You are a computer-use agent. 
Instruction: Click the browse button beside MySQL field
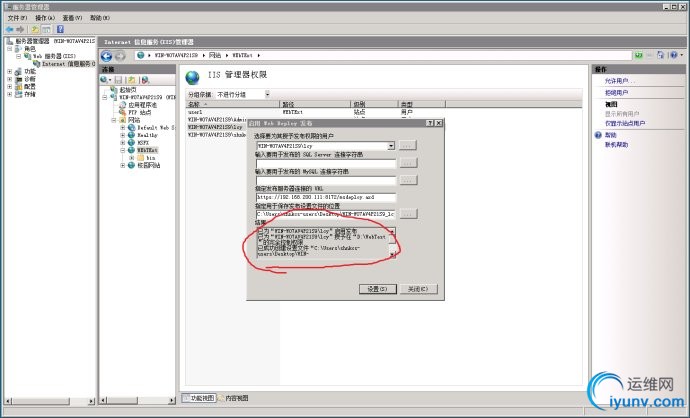pyautogui.click(x=408, y=180)
